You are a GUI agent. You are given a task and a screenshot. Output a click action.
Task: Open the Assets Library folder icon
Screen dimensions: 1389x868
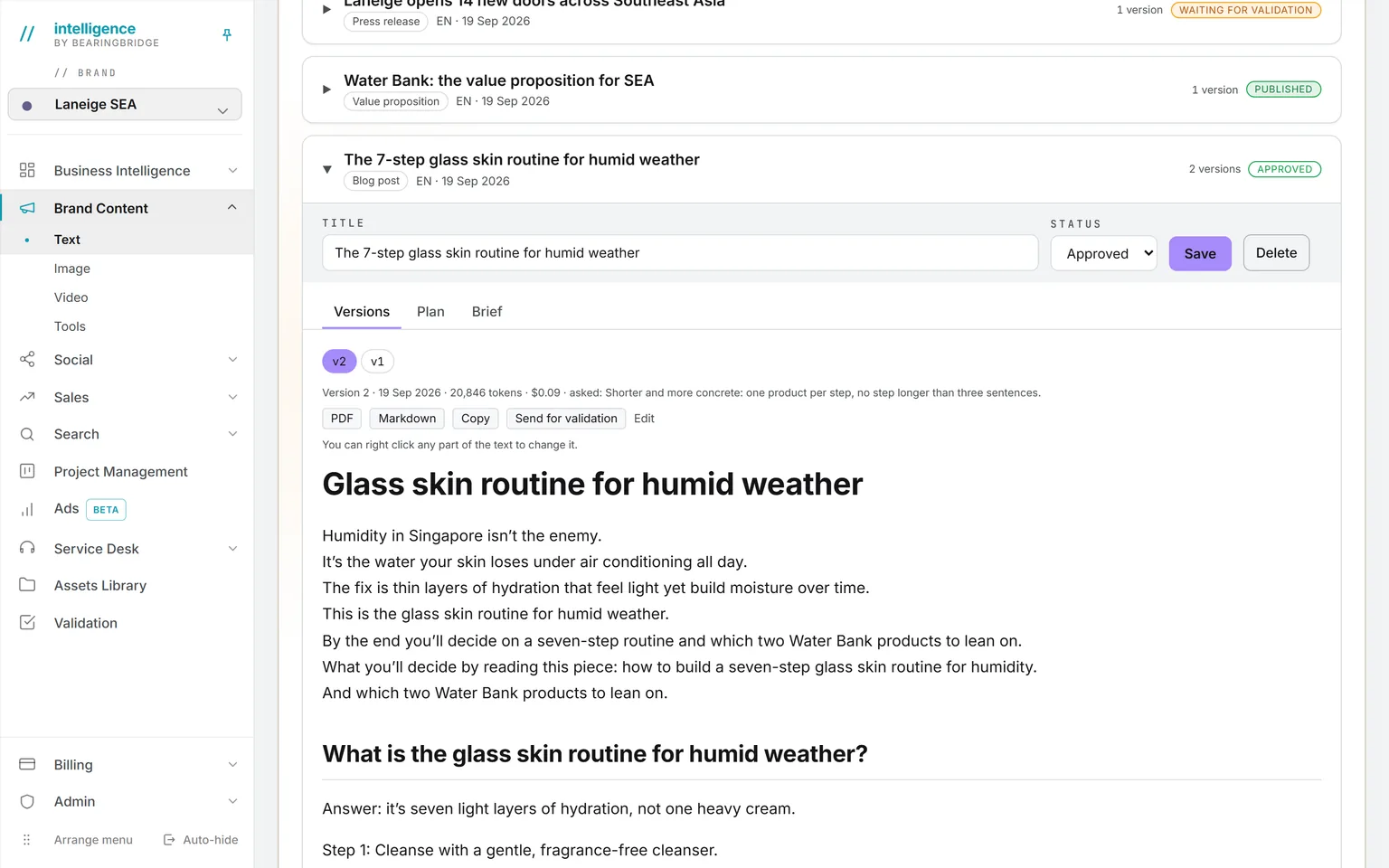[x=27, y=585]
